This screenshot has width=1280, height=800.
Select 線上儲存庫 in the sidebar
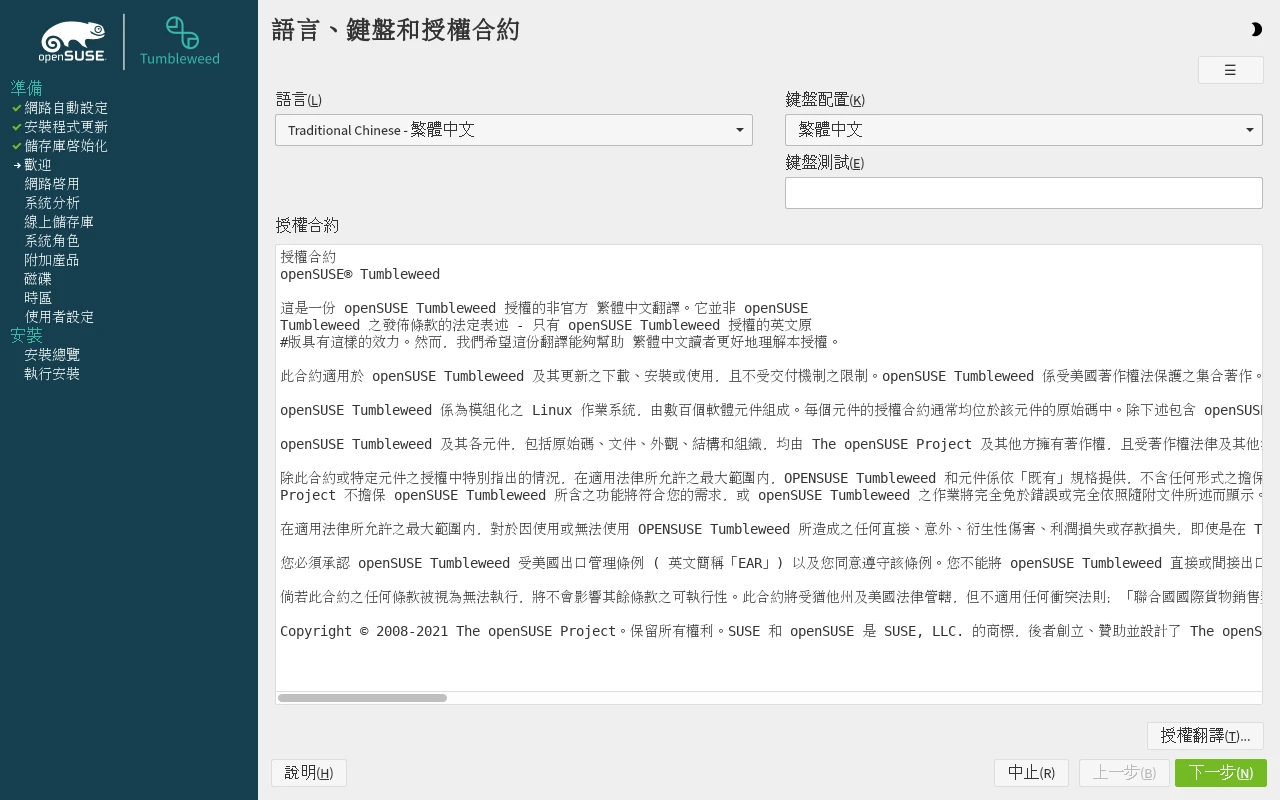point(59,222)
